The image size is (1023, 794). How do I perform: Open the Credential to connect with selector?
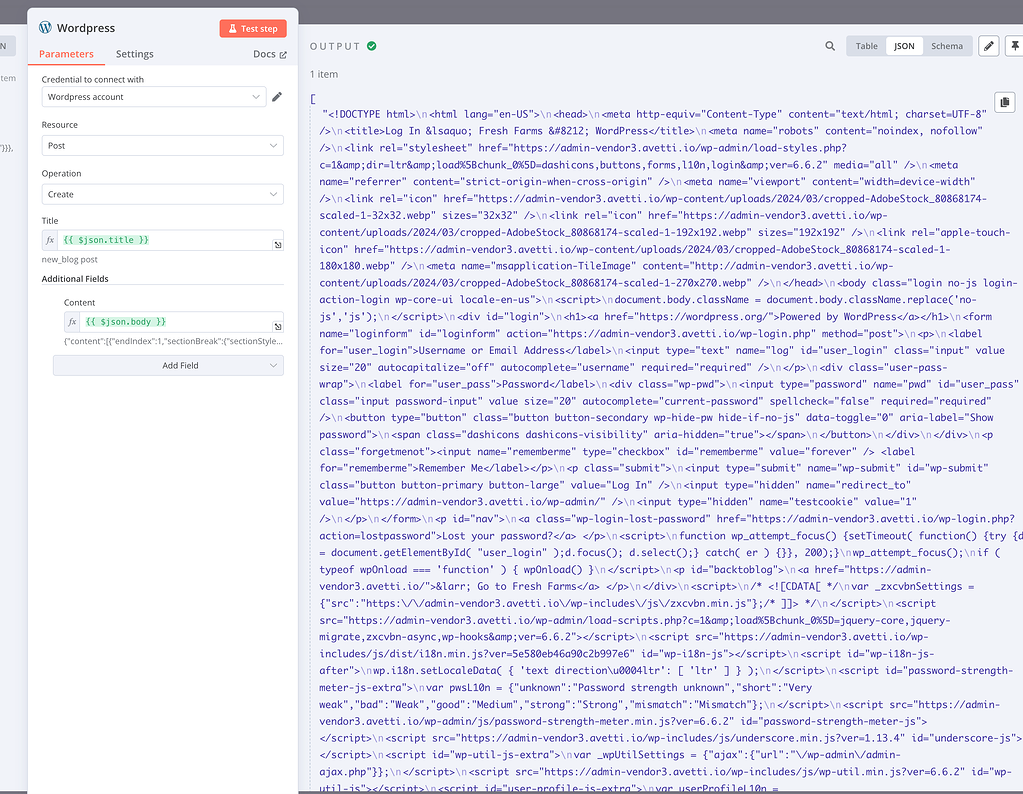153,98
